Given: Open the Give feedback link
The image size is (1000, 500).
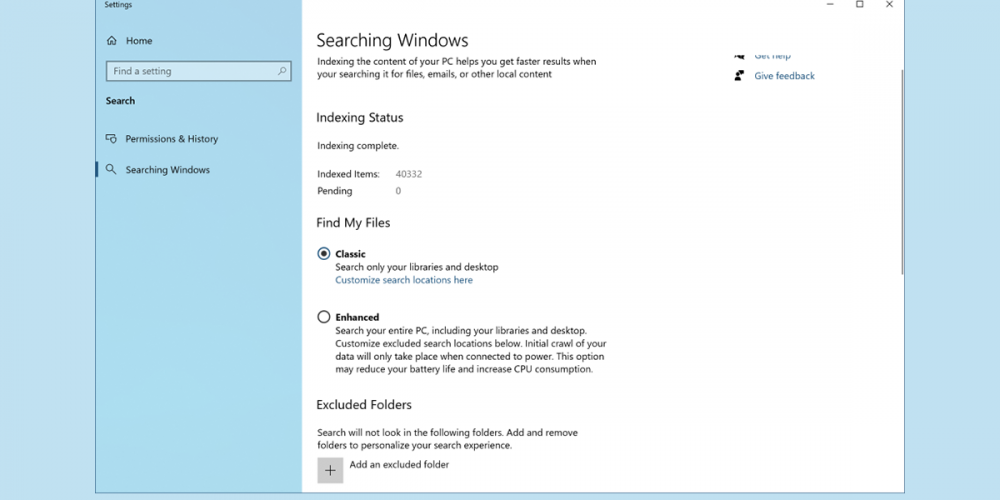Looking at the screenshot, I should (784, 76).
